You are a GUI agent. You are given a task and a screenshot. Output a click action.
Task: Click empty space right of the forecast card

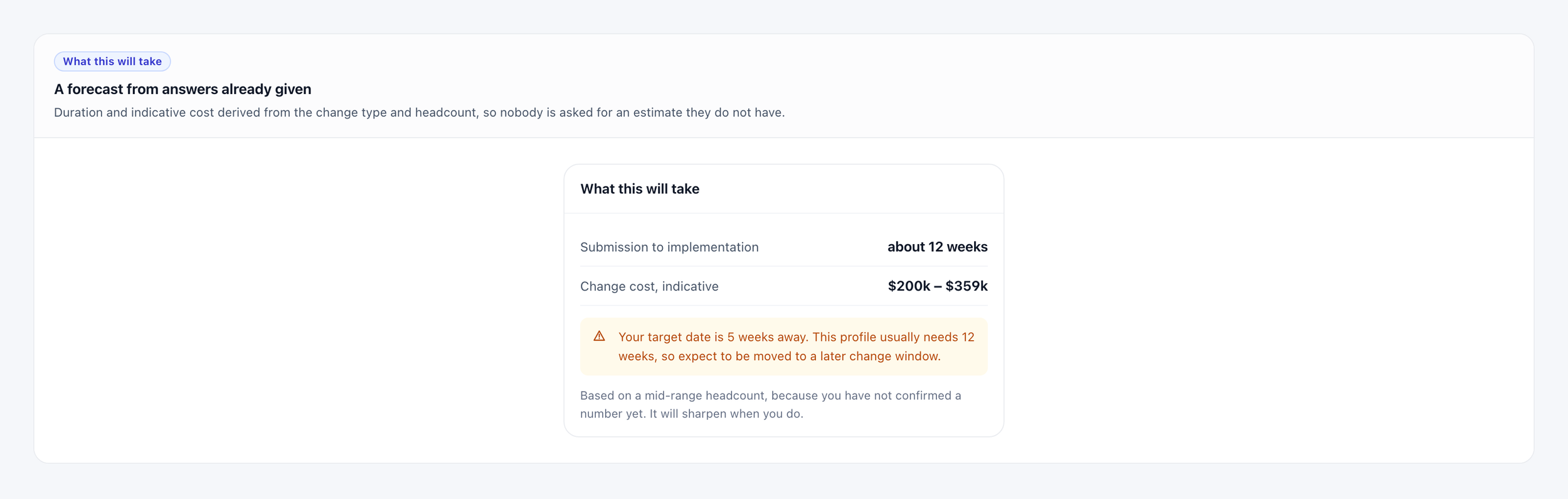(x=1268, y=300)
